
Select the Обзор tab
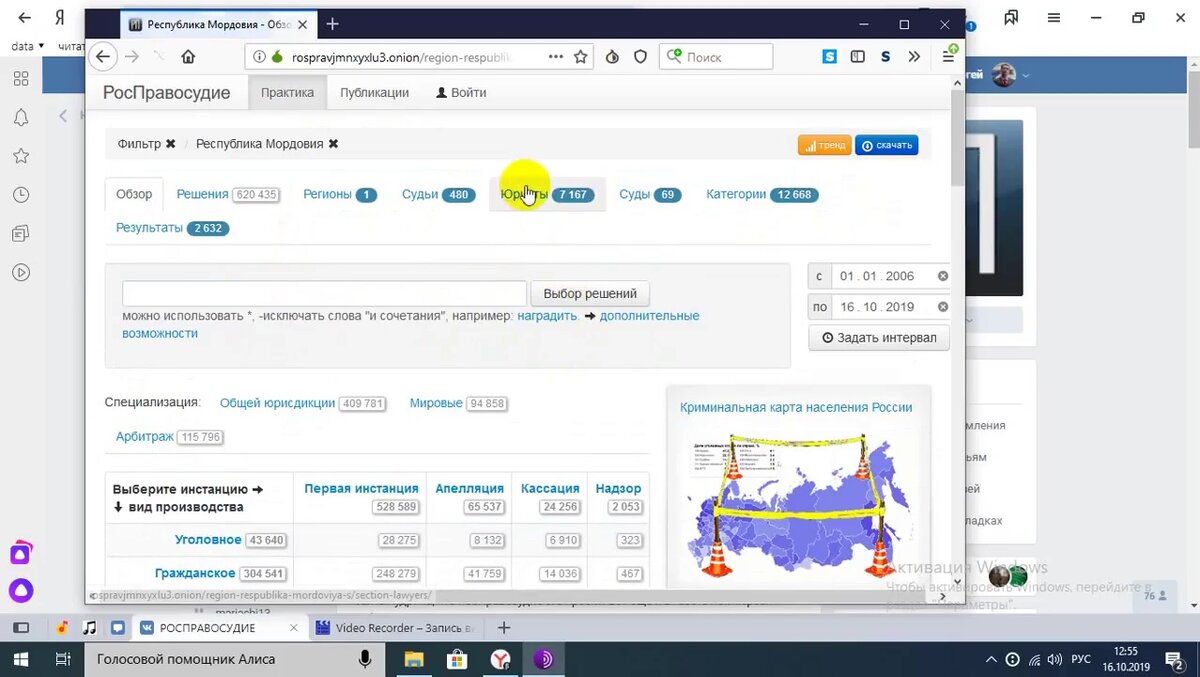134,194
